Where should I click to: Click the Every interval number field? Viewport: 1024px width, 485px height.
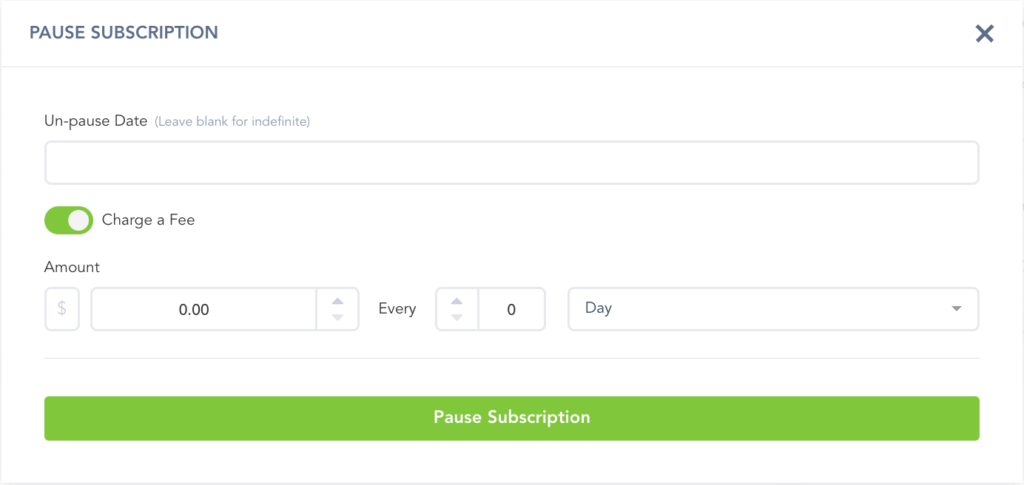pos(511,309)
